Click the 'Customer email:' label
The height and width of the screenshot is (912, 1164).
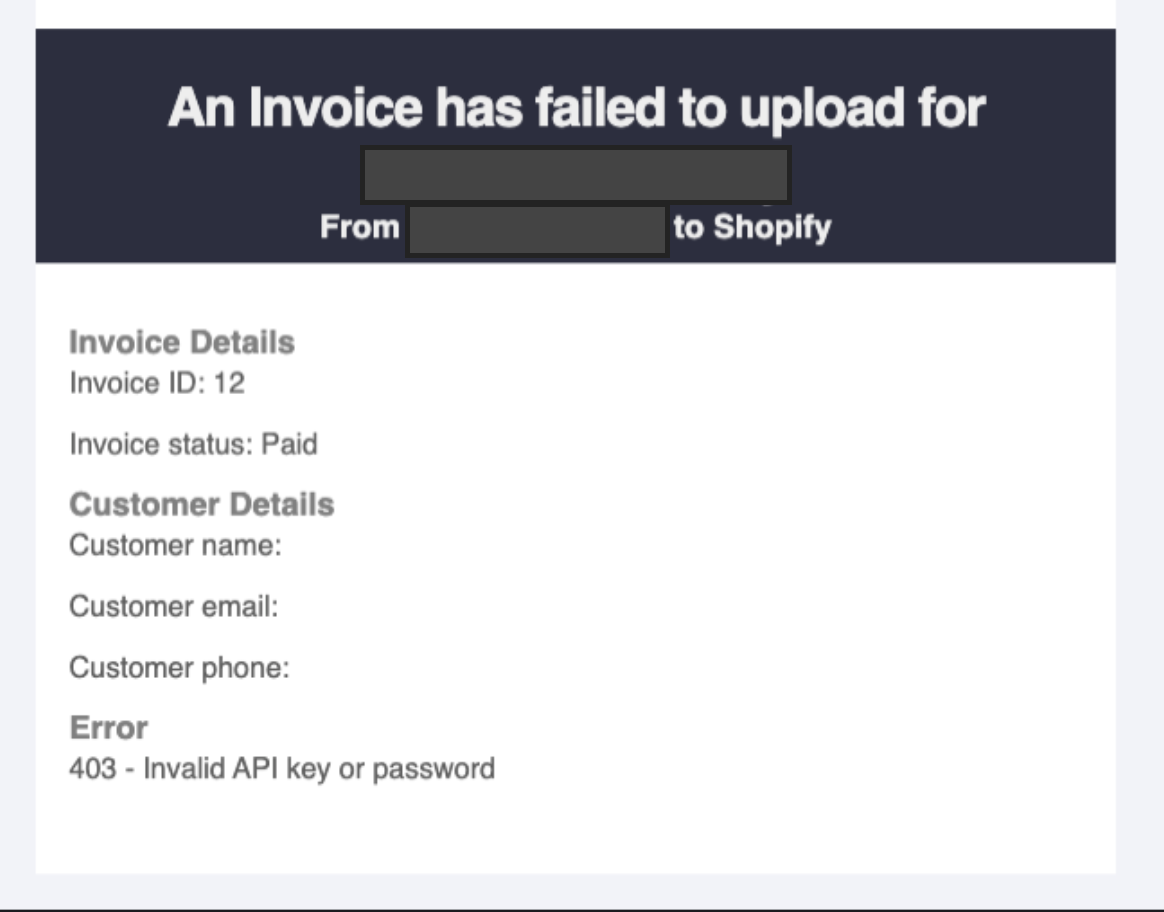click(x=174, y=606)
